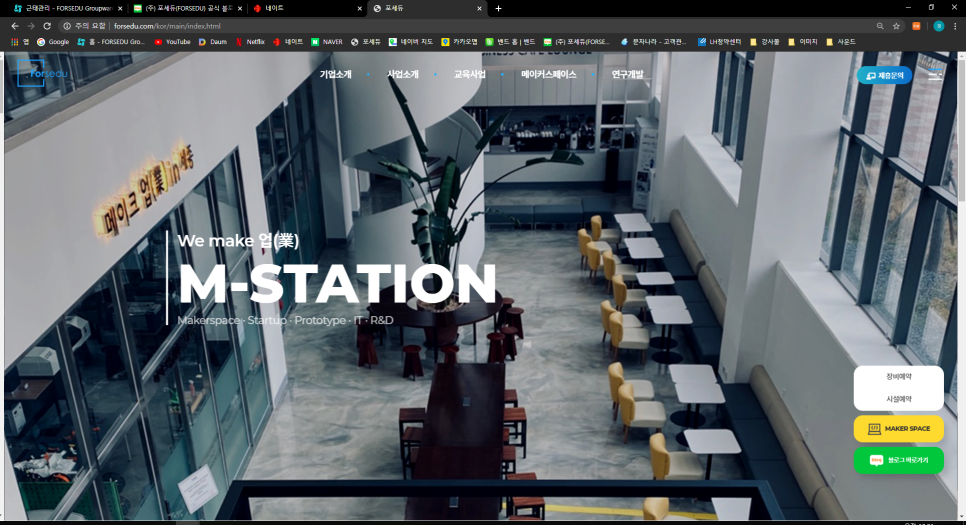966x525 pixels.
Task: Click the zoom magnifier icon in address bar
Action: [880, 26]
